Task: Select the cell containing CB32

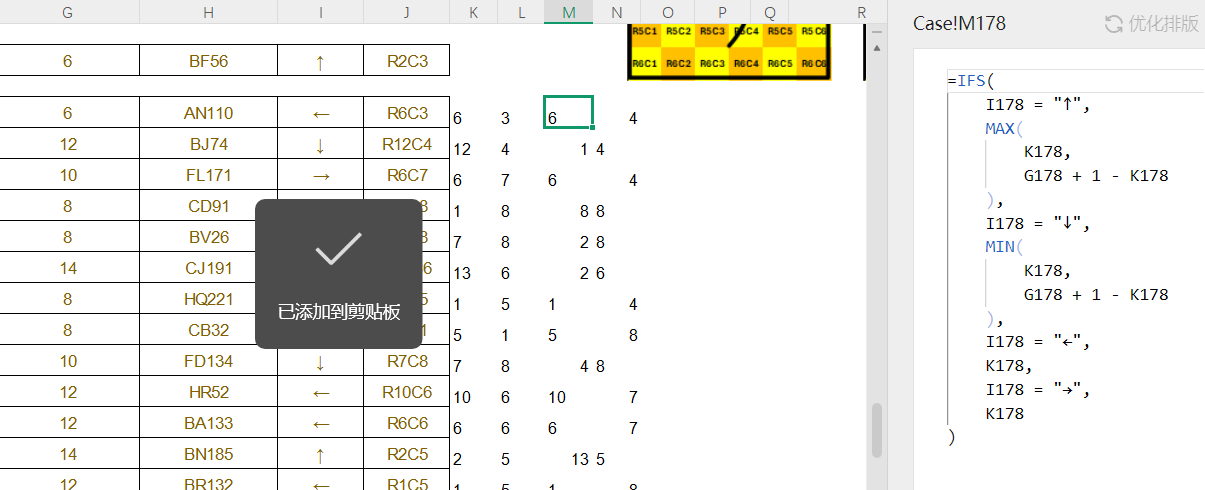Action: tap(208, 330)
